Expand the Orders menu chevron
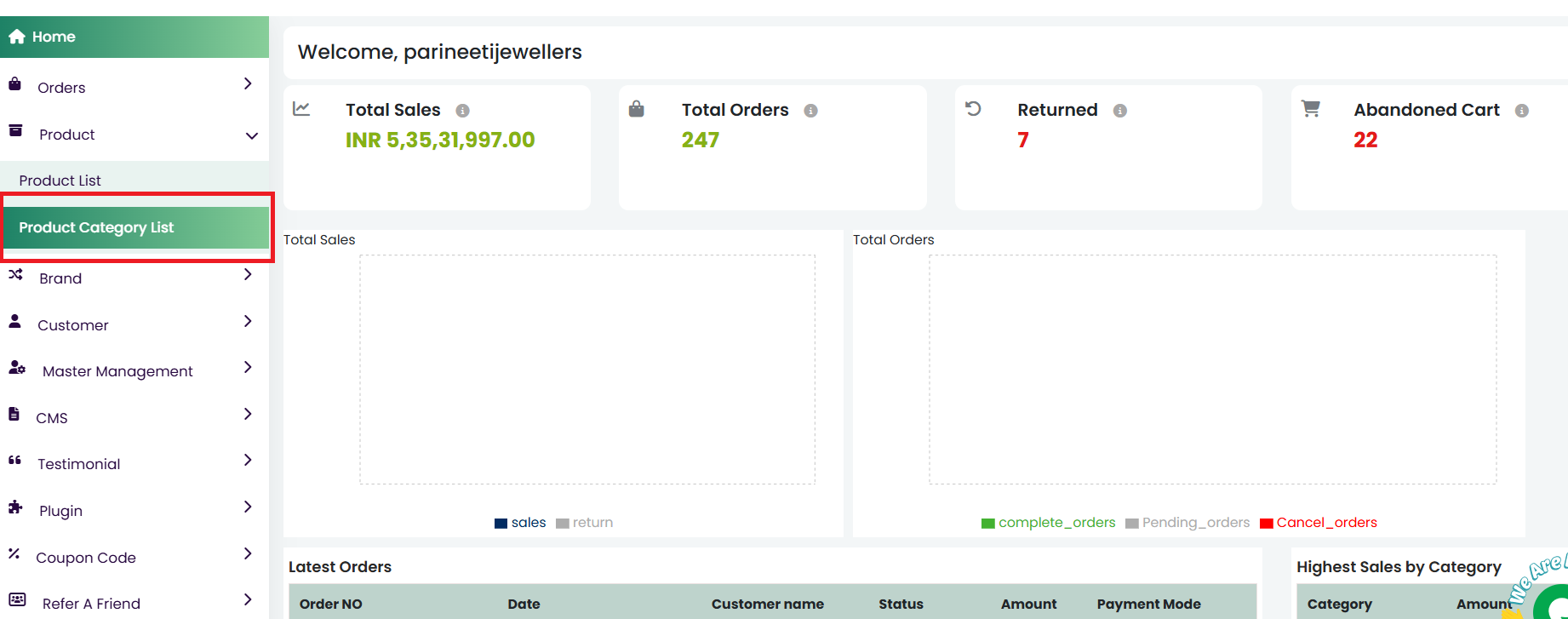The width and height of the screenshot is (1568, 619). click(248, 83)
